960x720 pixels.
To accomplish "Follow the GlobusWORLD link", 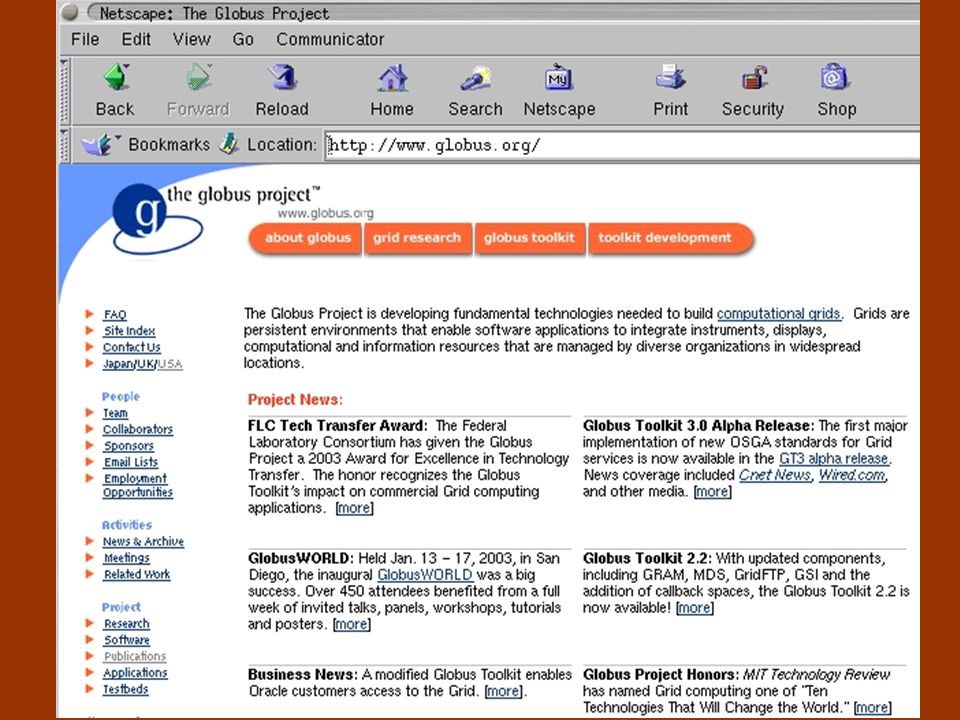I will (425, 576).
